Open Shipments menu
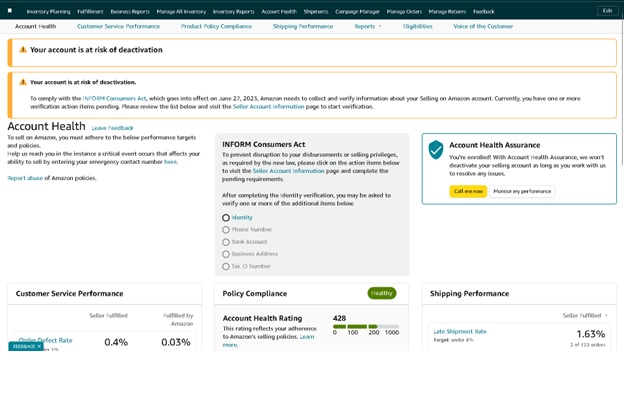624x400 pixels. (x=316, y=12)
